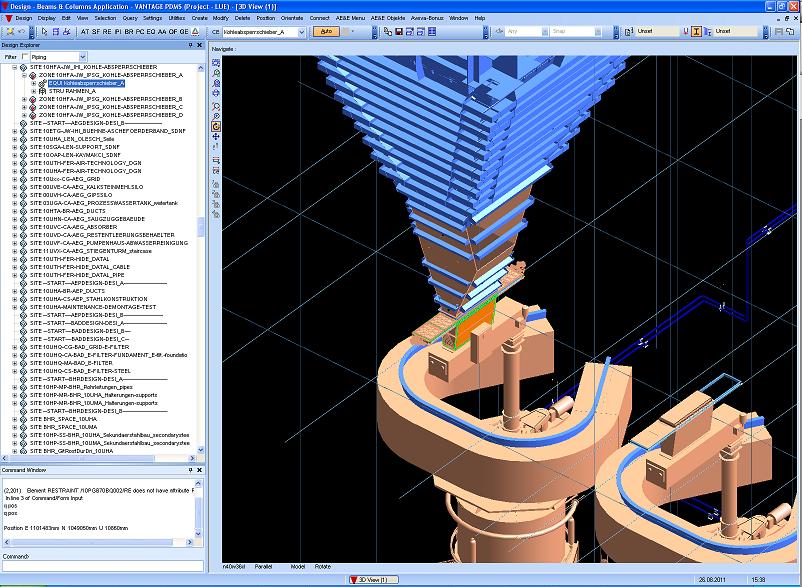Screen dimensions: 802x587
Task: Activate the I-beam section icon
Action: click(697, 31)
